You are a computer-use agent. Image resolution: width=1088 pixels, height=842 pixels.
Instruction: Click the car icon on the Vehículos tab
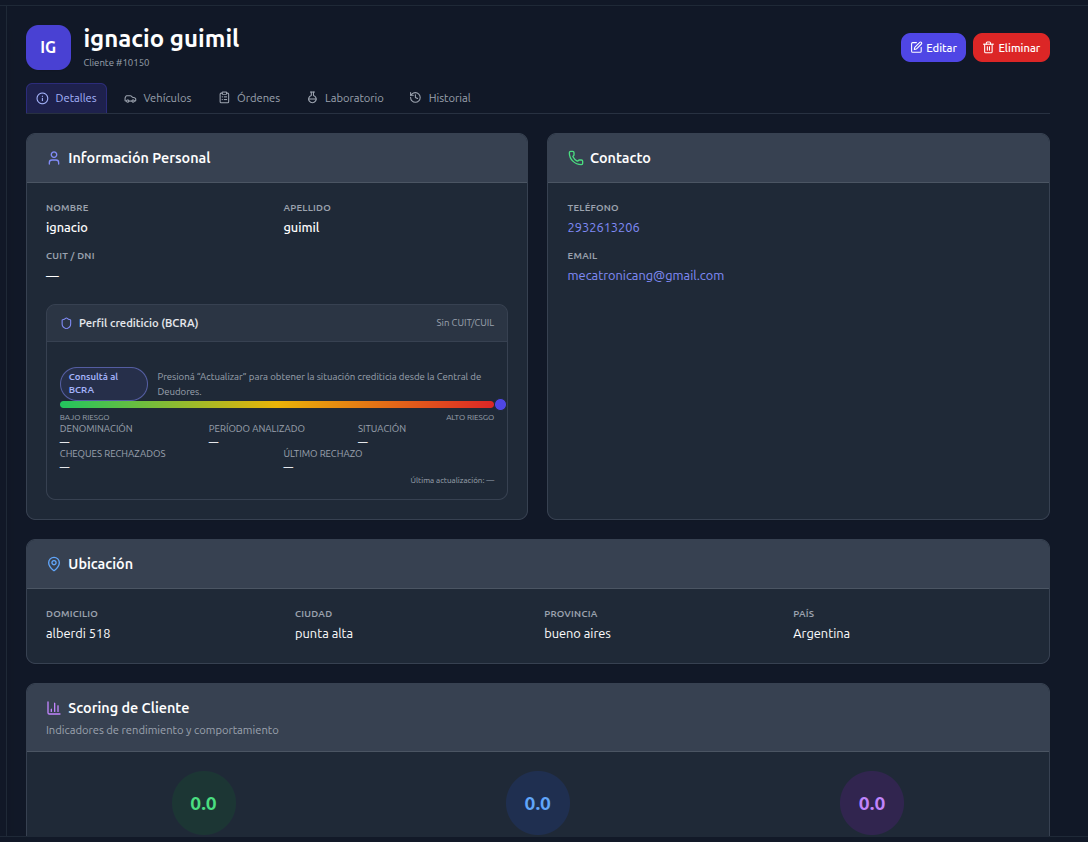tap(130, 98)
